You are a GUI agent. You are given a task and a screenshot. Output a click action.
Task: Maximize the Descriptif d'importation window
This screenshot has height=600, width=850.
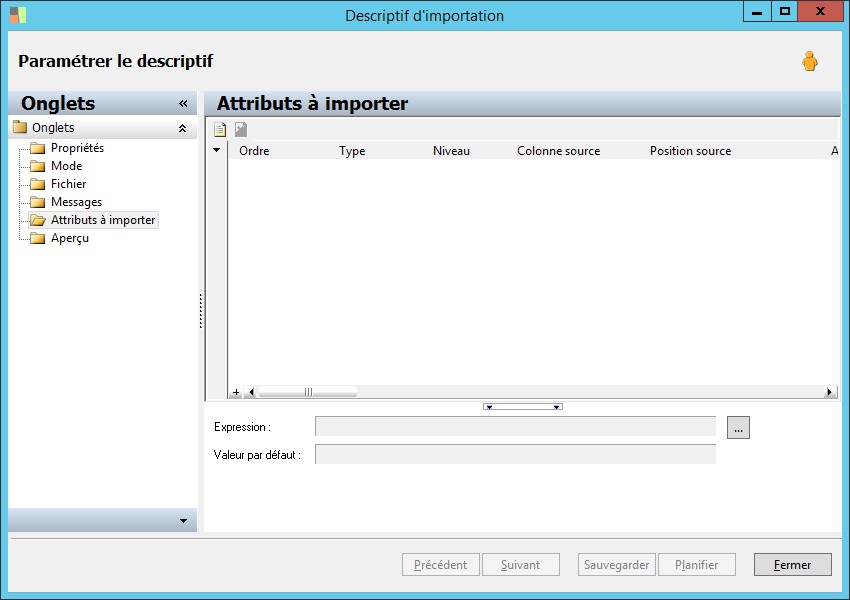click(x=784, y=11)
